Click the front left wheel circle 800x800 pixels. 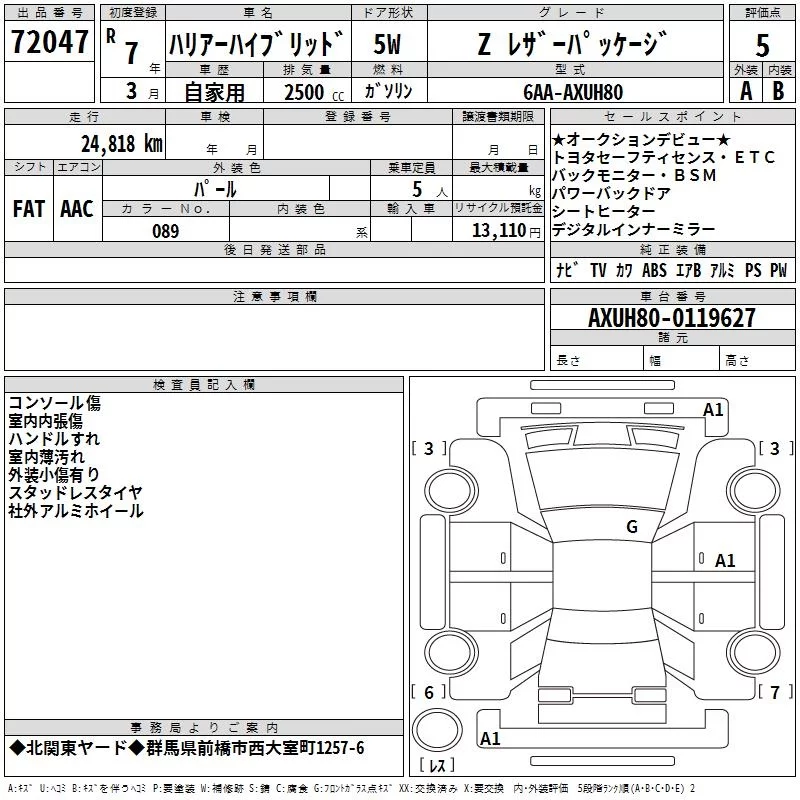451,491
